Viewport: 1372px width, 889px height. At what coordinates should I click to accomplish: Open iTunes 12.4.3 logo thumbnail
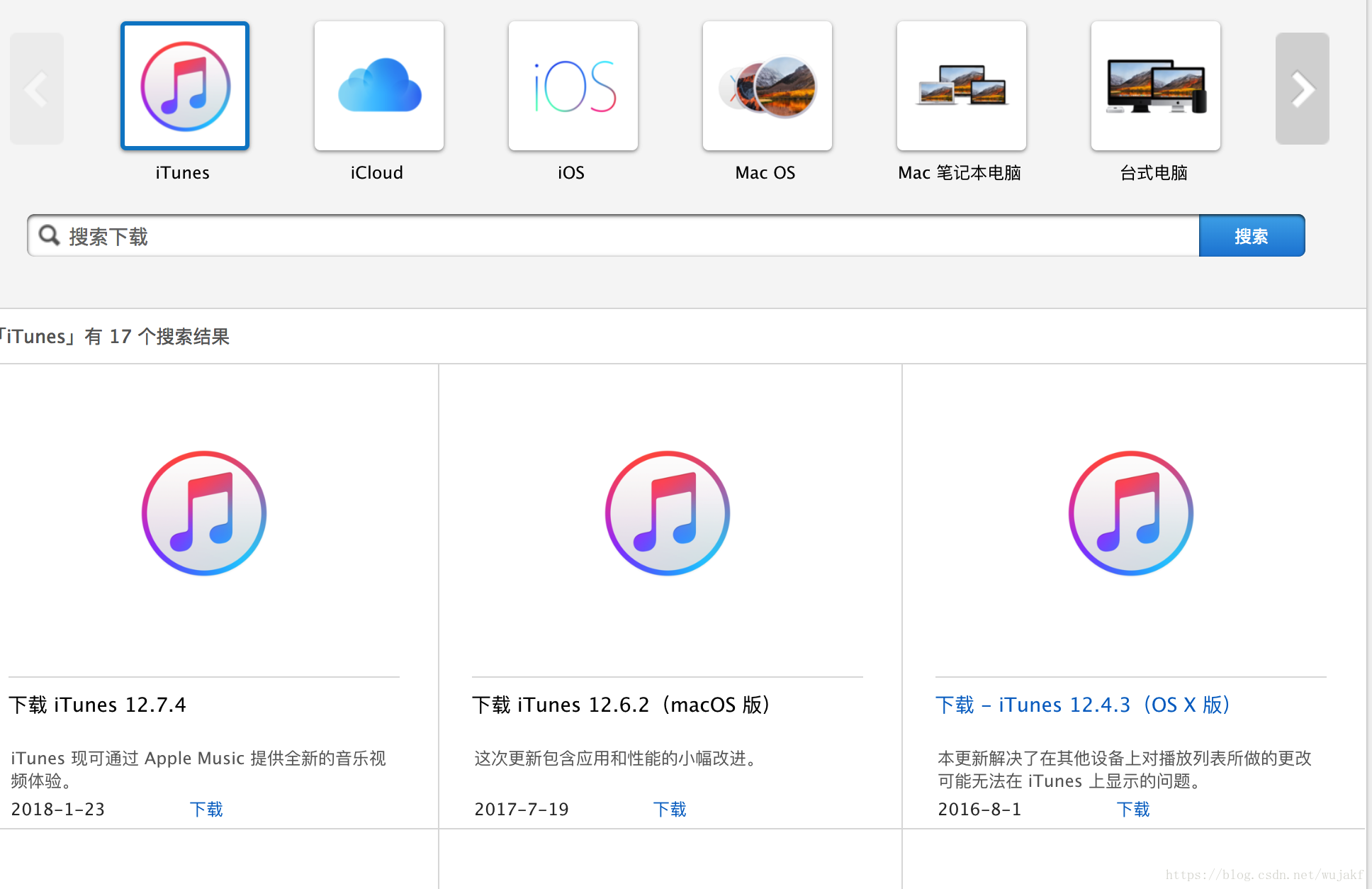click(1131, 513)
